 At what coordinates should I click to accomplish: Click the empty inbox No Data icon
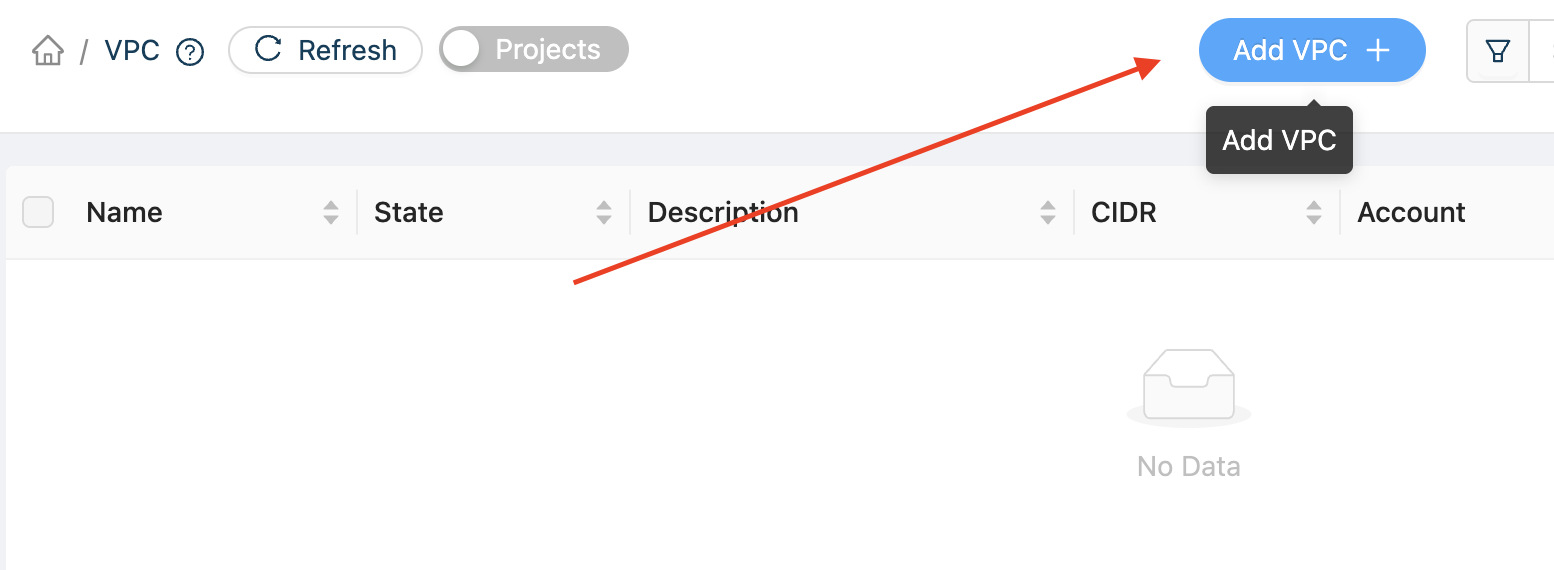1188,389
